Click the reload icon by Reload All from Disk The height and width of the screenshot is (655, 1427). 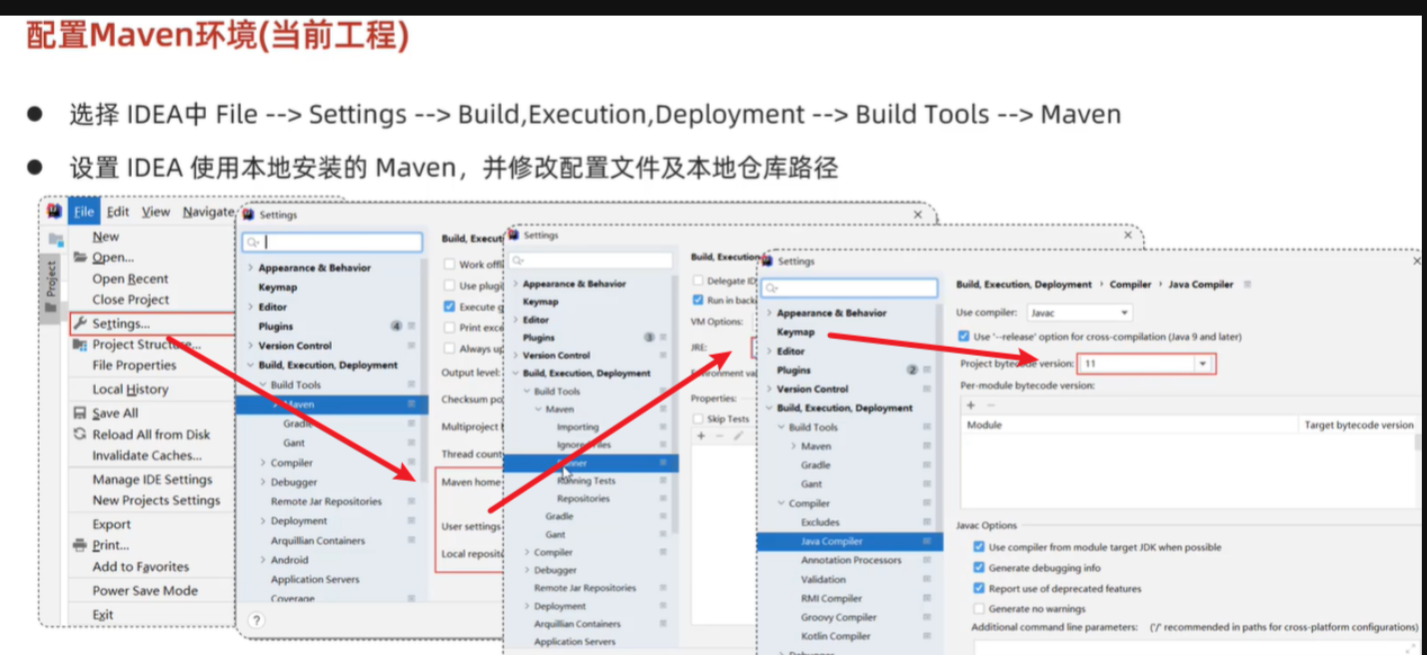click(80, 434)
